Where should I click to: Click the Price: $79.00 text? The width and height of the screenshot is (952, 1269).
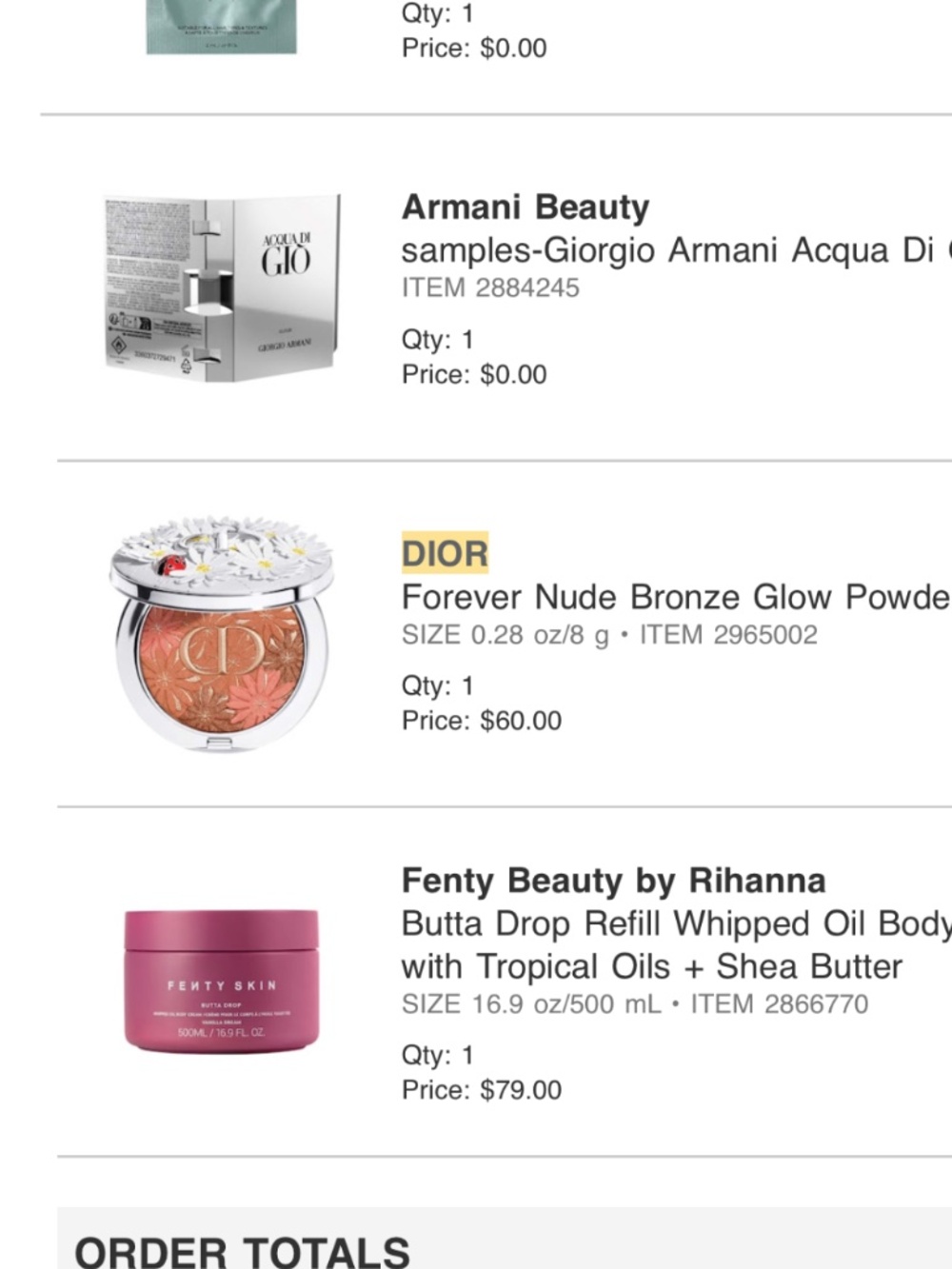pyautogui.click(x=482, y=1090)
